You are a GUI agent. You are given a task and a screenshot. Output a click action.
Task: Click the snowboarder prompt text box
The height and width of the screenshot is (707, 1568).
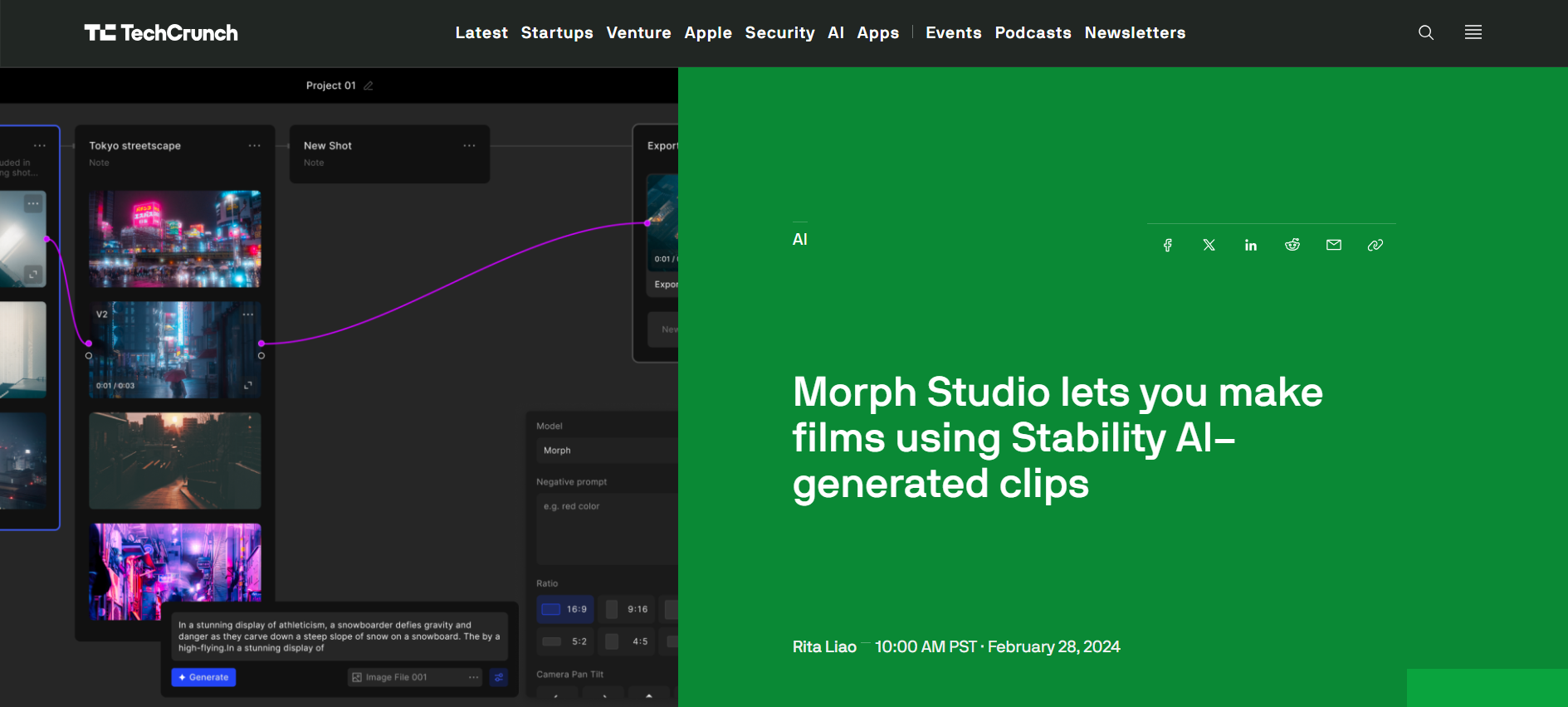(339, 636)
